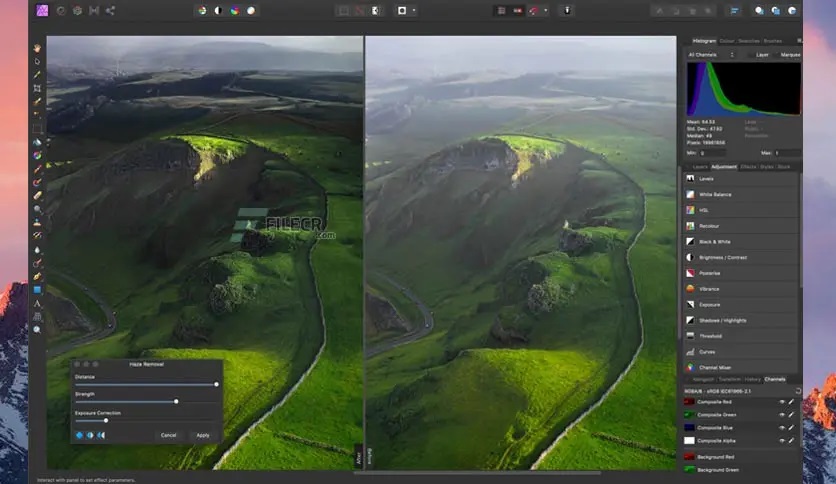The width and height of the screenshot is (836, 484).
Task: Select the Clone Brush stamp tool
Action: click(37, 222)
